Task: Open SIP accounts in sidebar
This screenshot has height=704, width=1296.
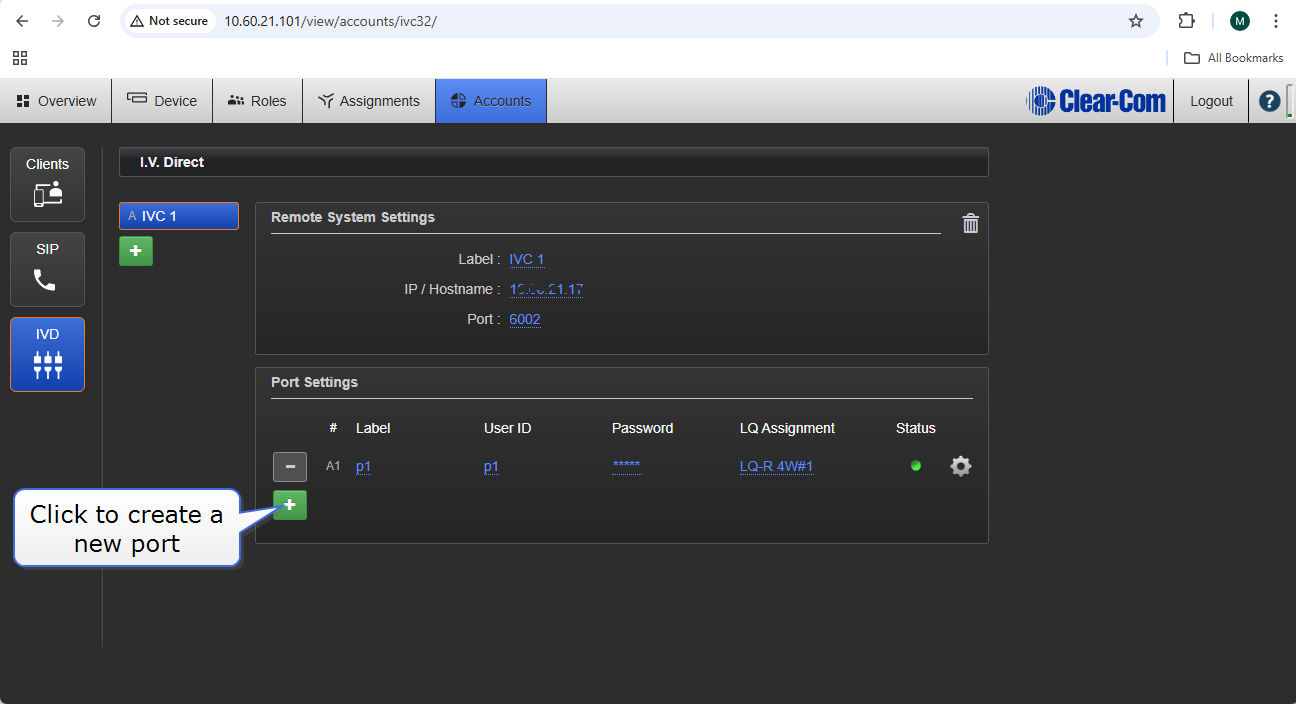Action: pyautogui.click(x=47, y=270)
